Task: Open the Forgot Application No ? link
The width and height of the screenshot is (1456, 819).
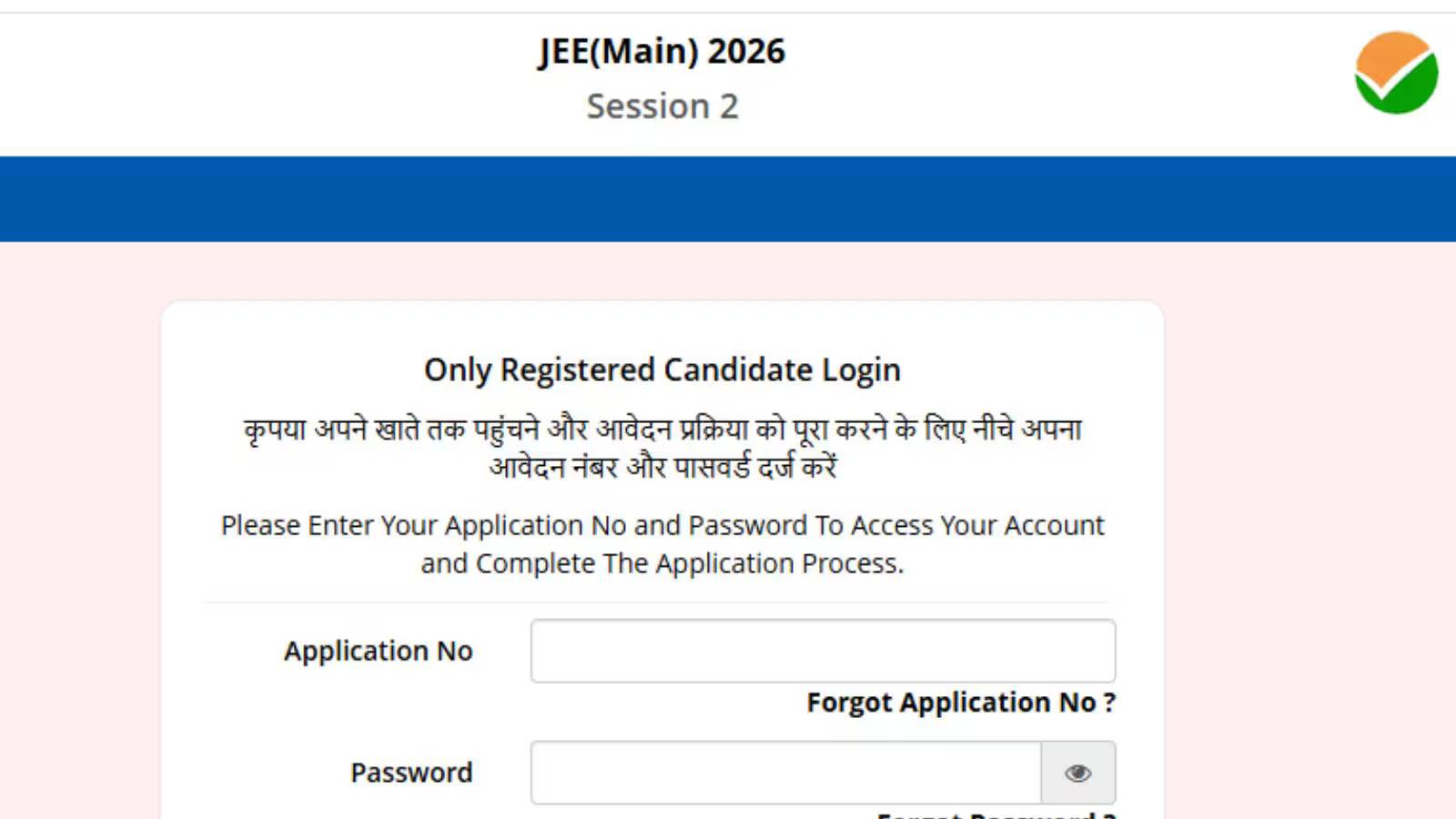Action: coord(961,703)
